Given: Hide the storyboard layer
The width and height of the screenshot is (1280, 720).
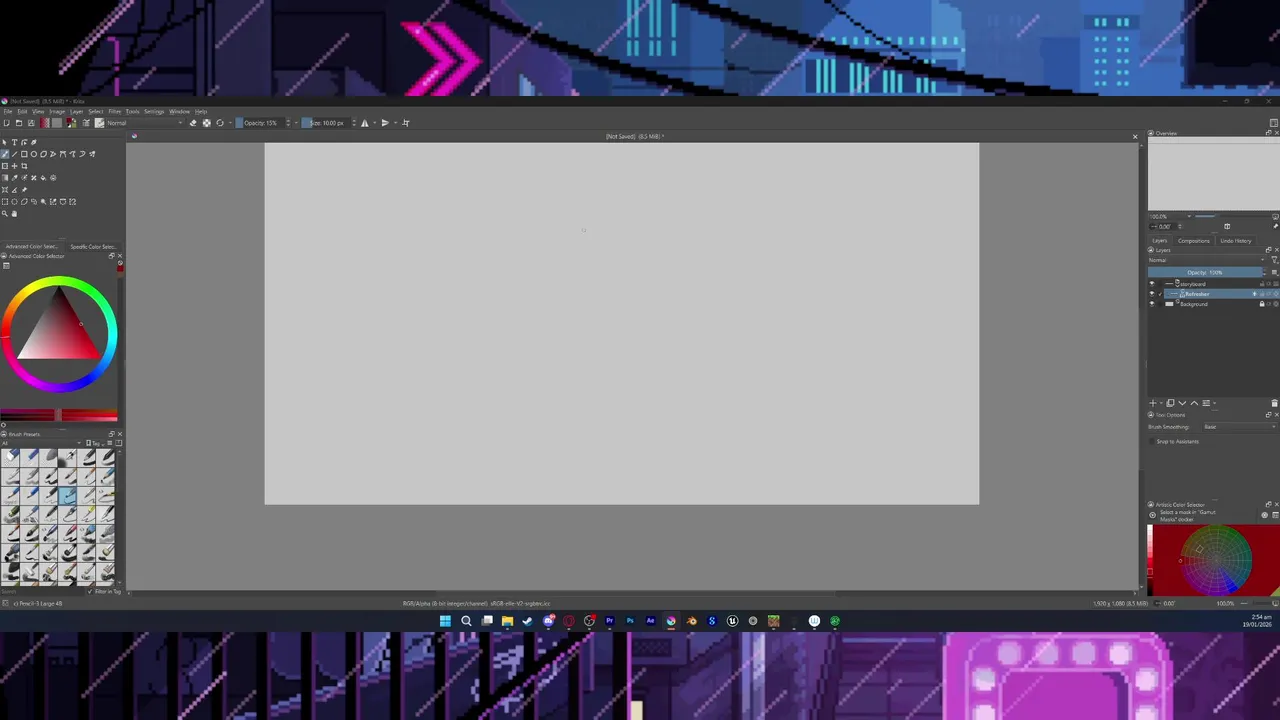Looking at the screenshot, I should click(x=1152, y=284).
